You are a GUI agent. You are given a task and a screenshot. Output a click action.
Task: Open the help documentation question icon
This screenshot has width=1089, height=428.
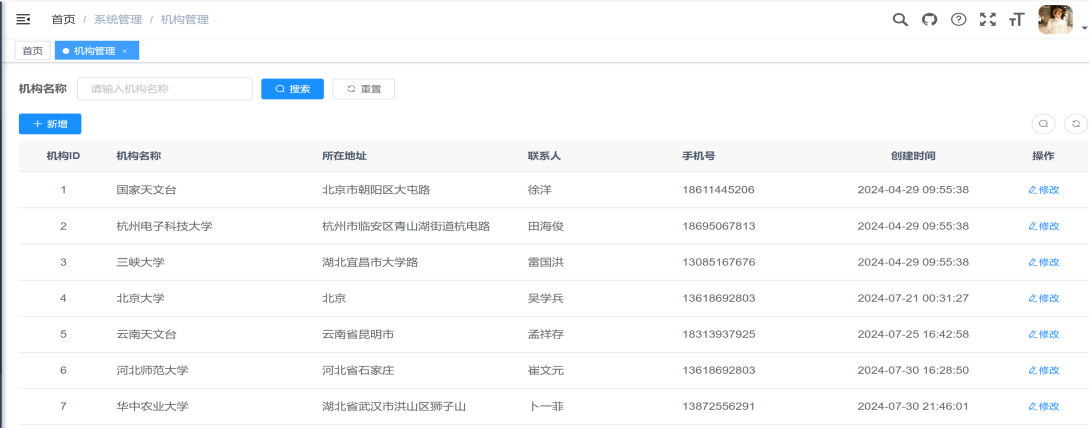click(x=958, y=19)
